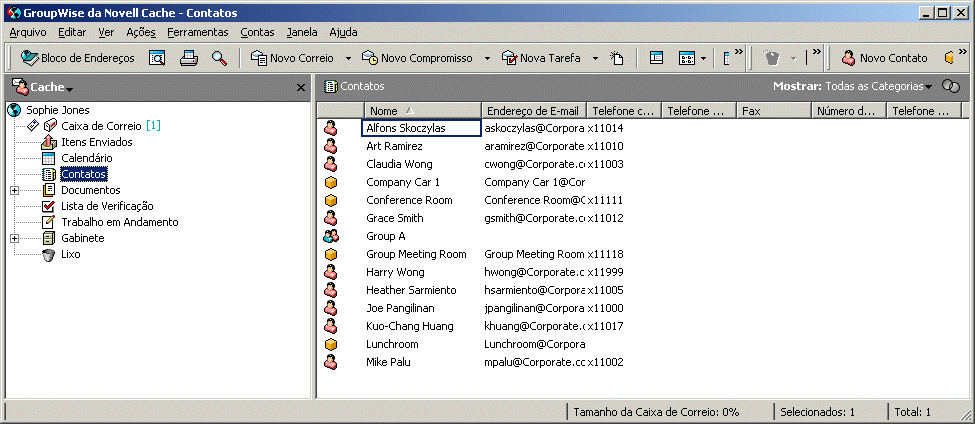Open the dropdown arrow beside Novo Compromisso

(x=487, y=58)
